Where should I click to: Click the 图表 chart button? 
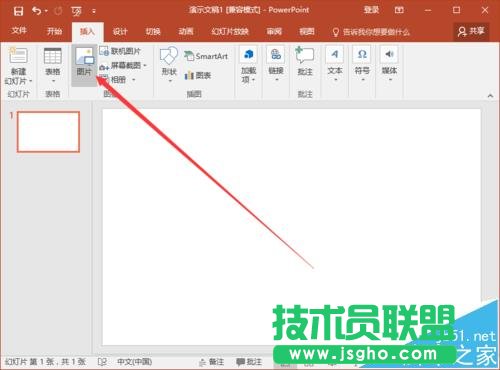198,75
